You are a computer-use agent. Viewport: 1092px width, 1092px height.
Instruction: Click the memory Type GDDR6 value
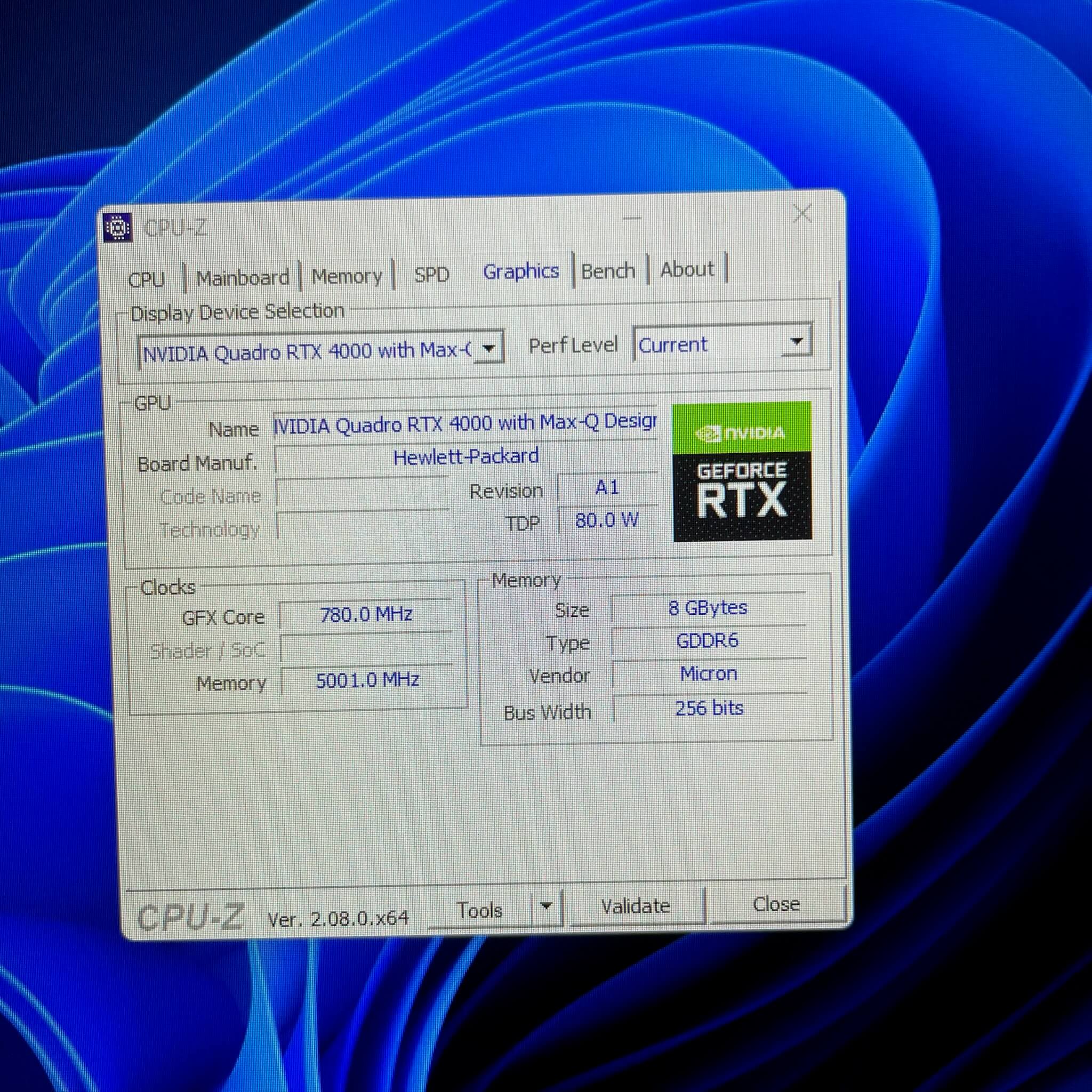[708, 640]
